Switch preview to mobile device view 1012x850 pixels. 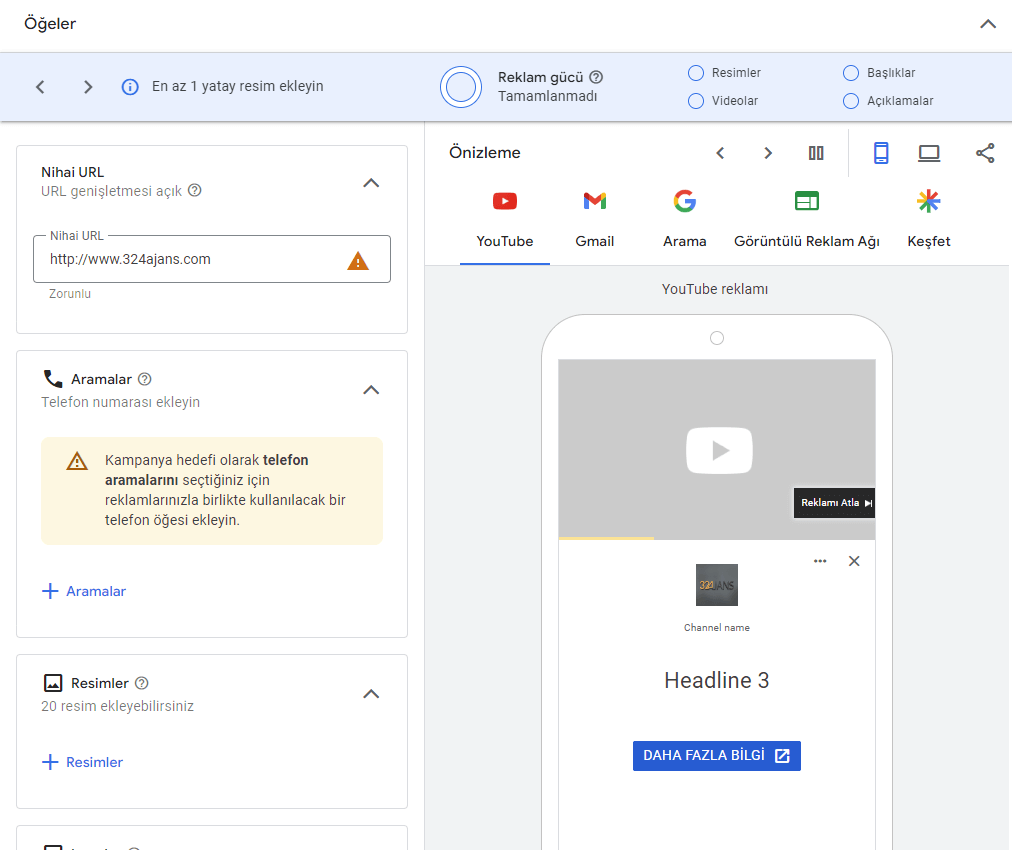[x=881, y=153]
